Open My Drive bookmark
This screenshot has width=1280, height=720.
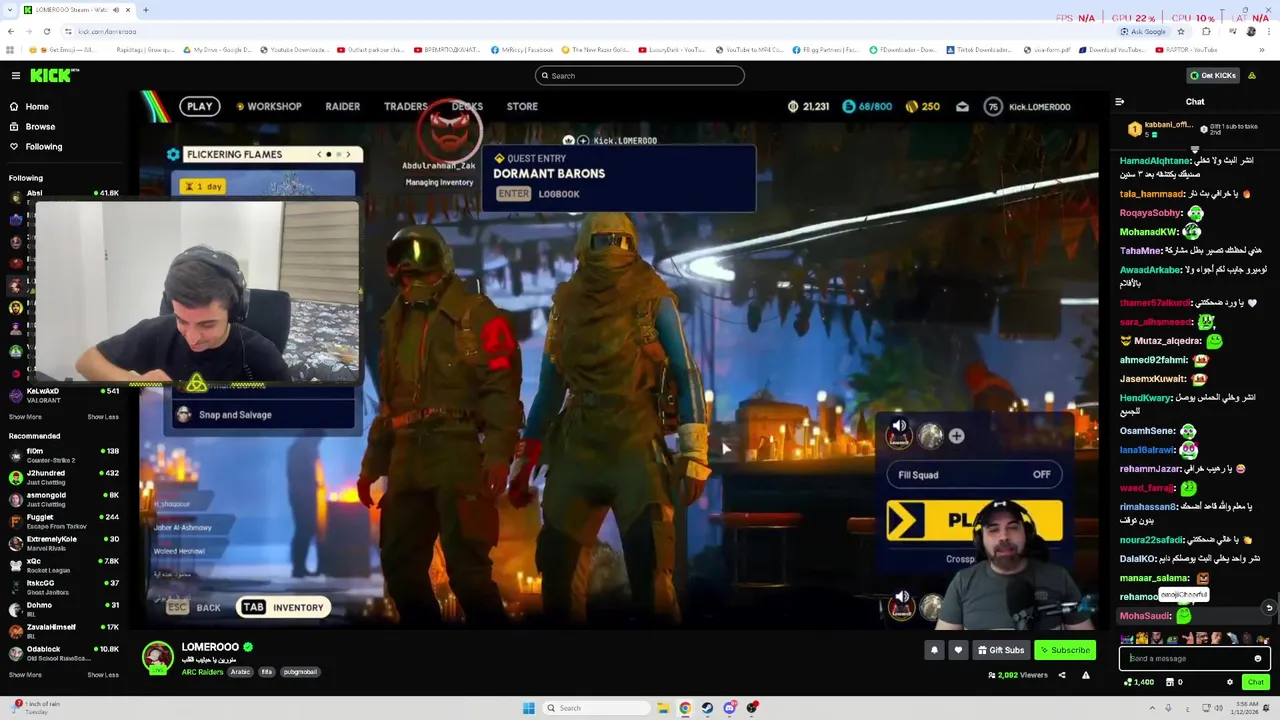click(x=216, y=49)
